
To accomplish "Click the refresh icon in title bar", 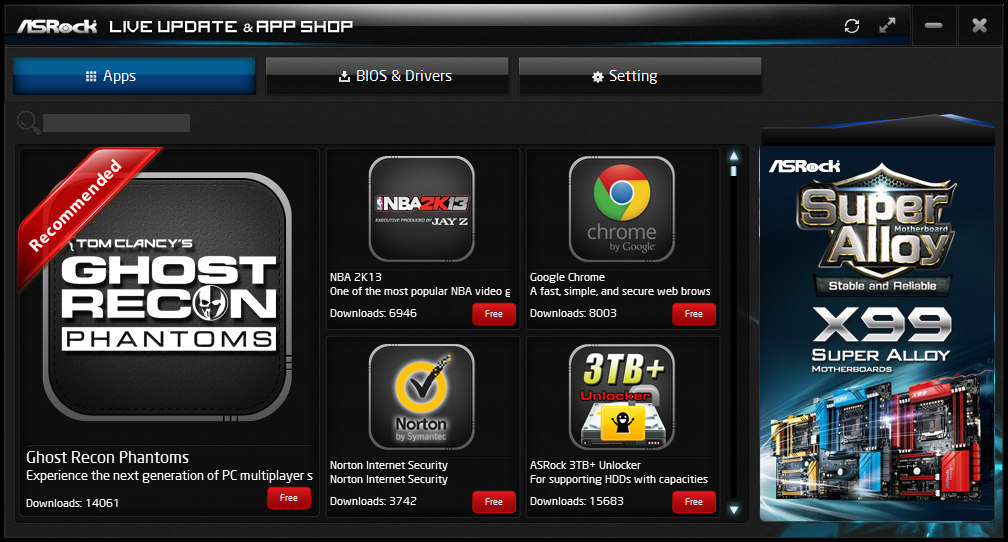I will coord(852,26).
